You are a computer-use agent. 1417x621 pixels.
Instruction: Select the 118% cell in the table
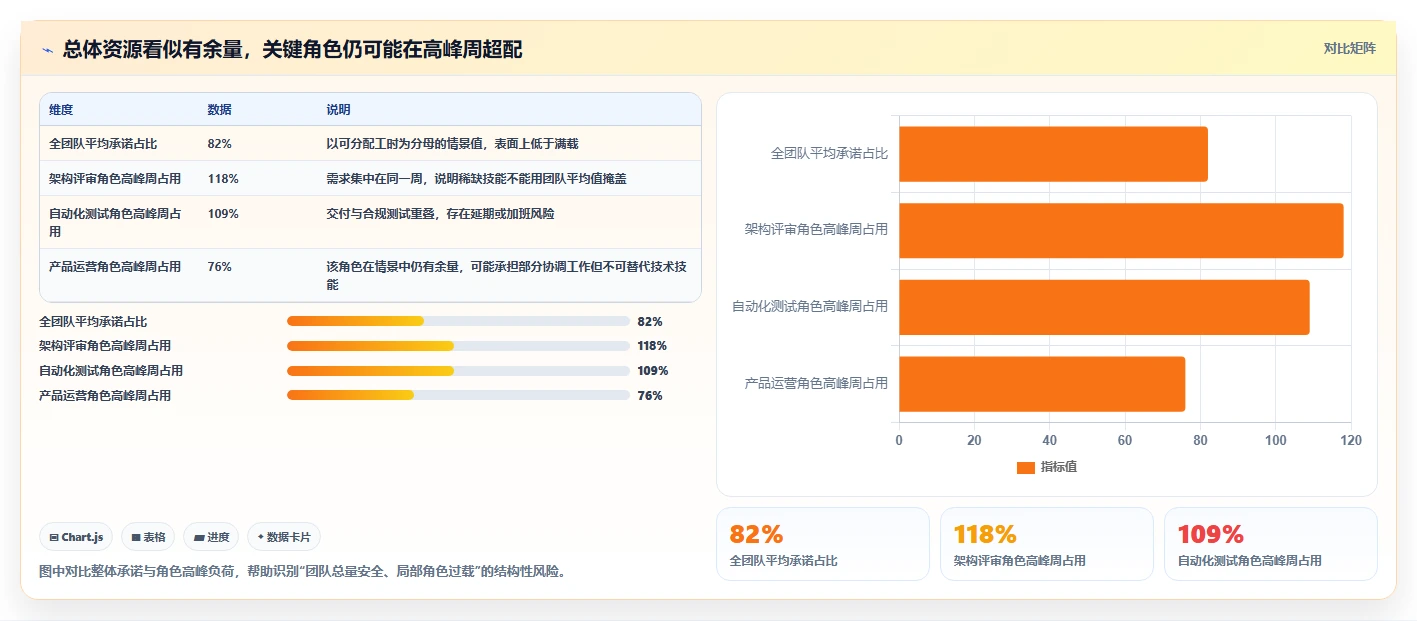click(223, 179)
